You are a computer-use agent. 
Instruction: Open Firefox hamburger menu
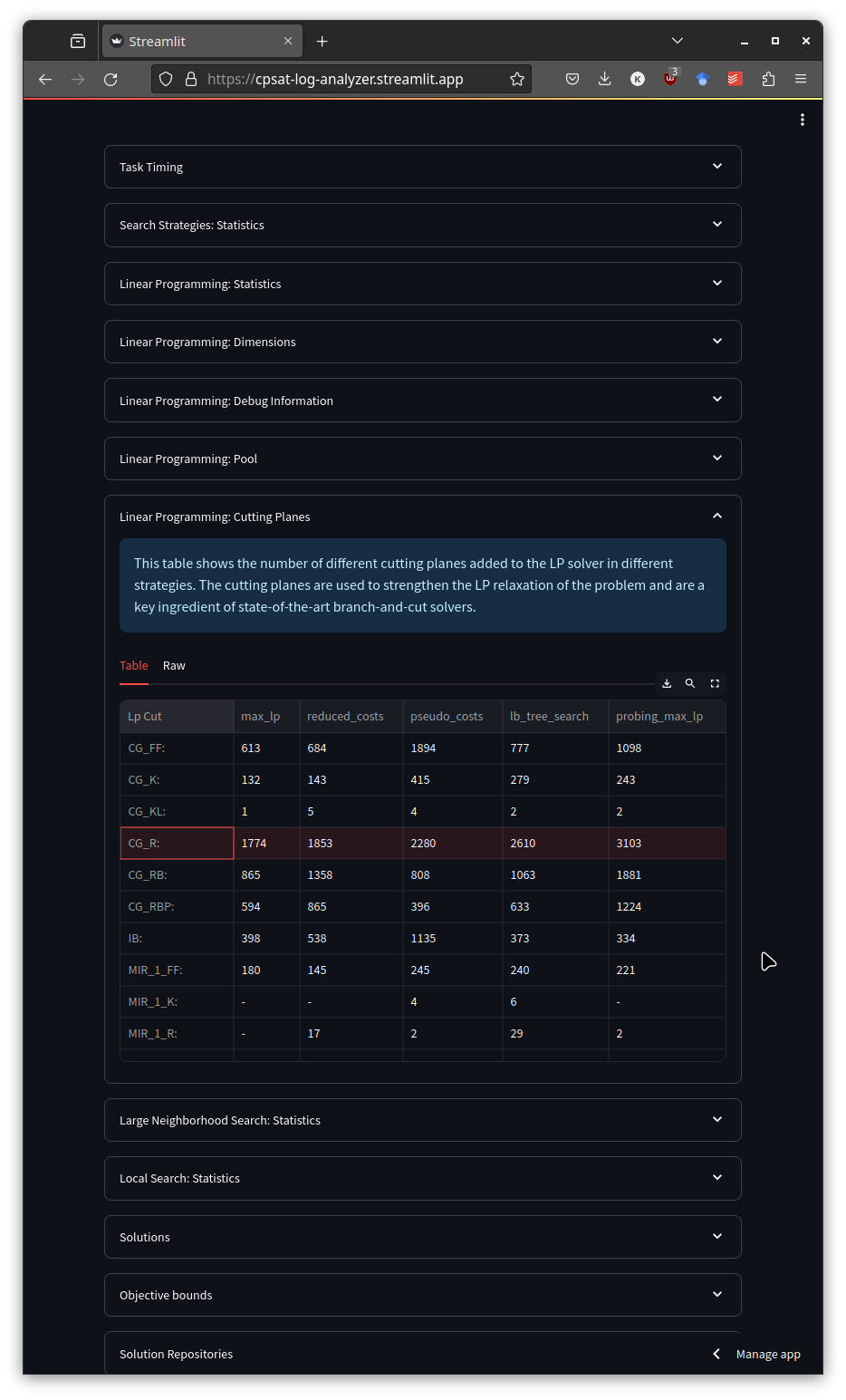point(801,79)
